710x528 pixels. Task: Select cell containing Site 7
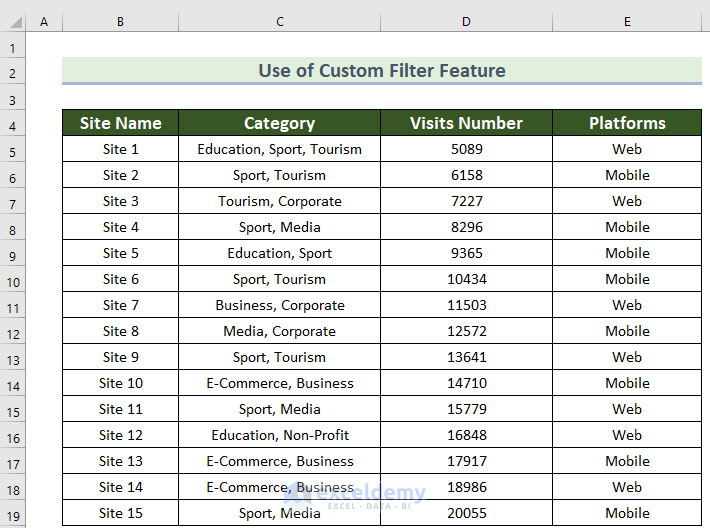tap(120, 305)
